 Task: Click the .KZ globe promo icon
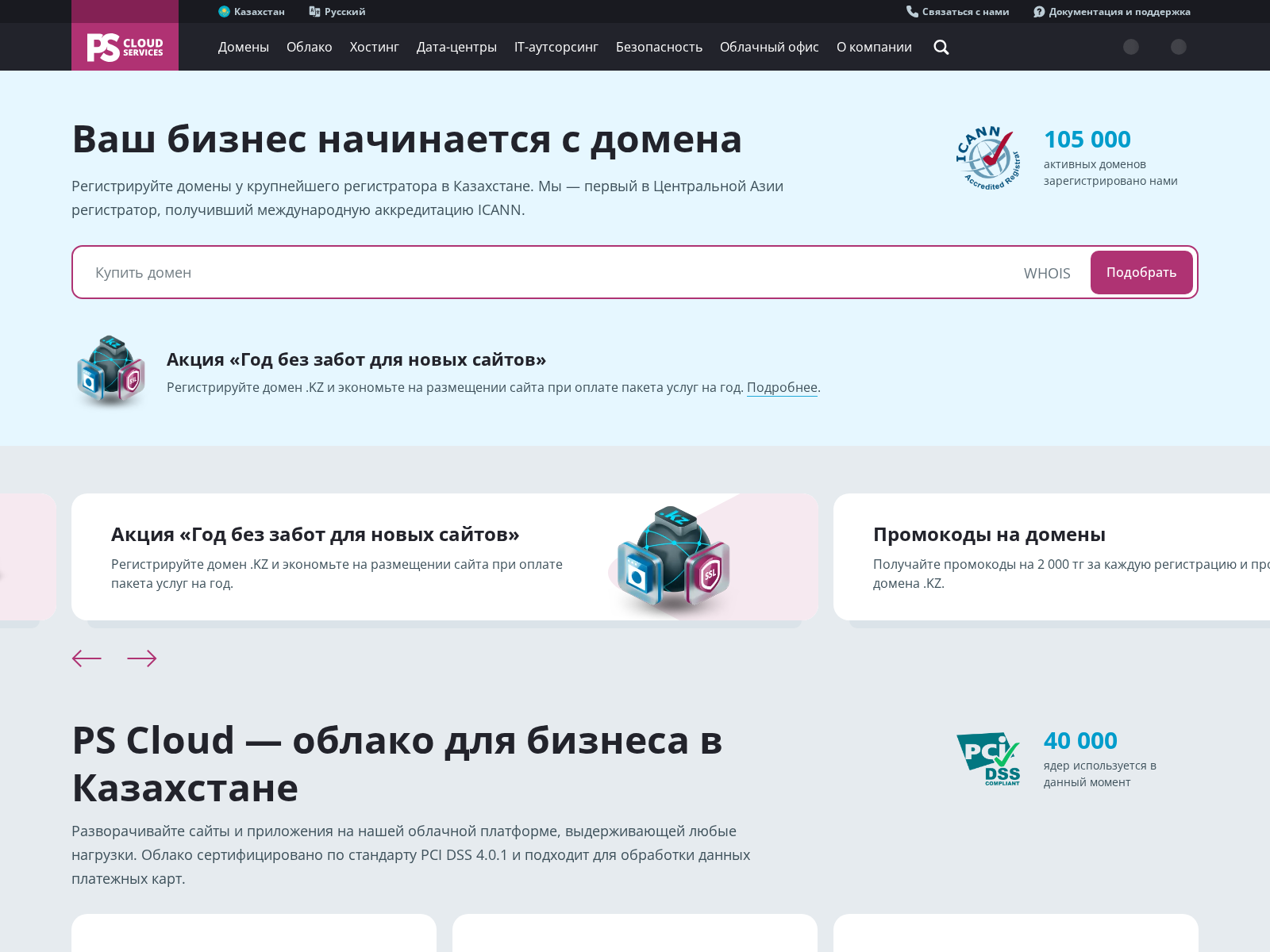[110, 371]
